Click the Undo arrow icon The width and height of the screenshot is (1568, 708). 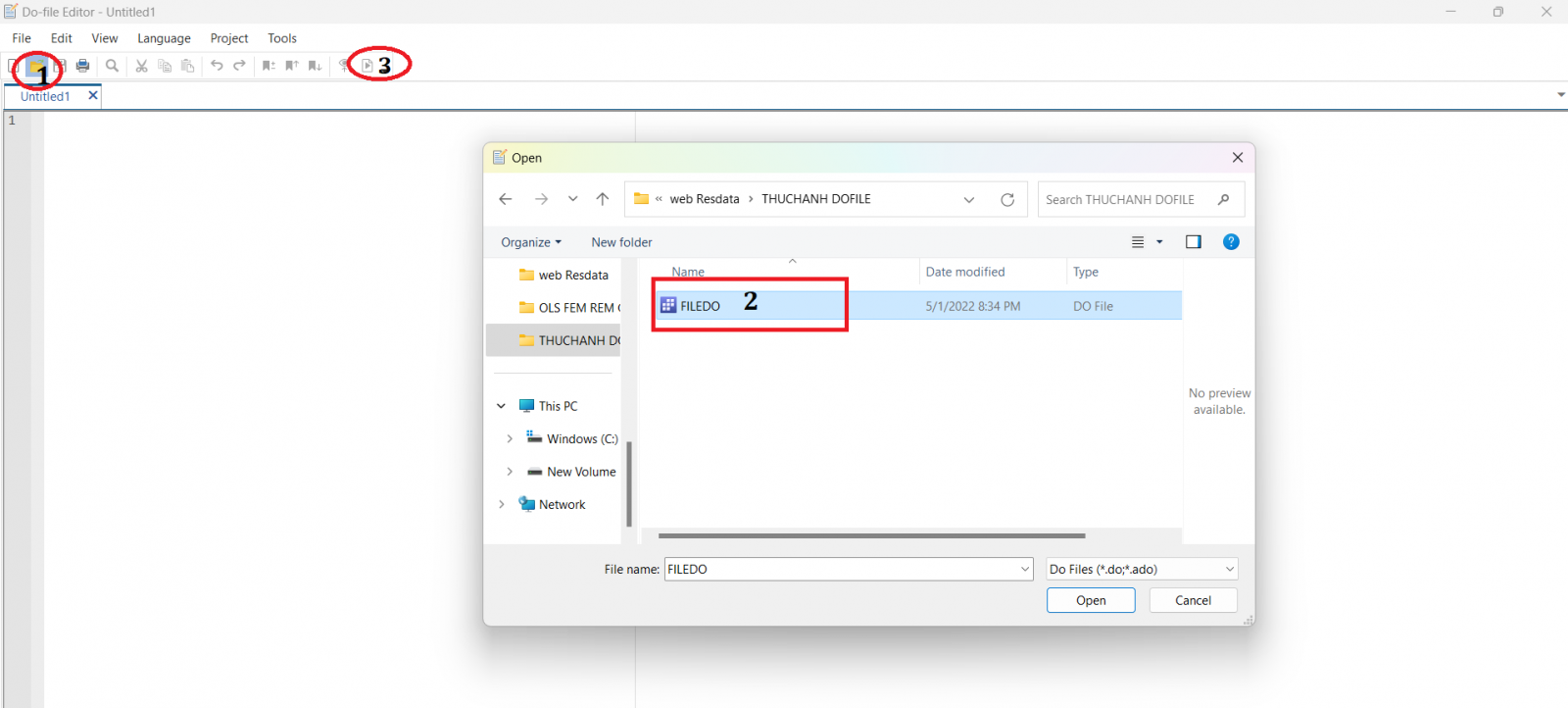[217, 66]
